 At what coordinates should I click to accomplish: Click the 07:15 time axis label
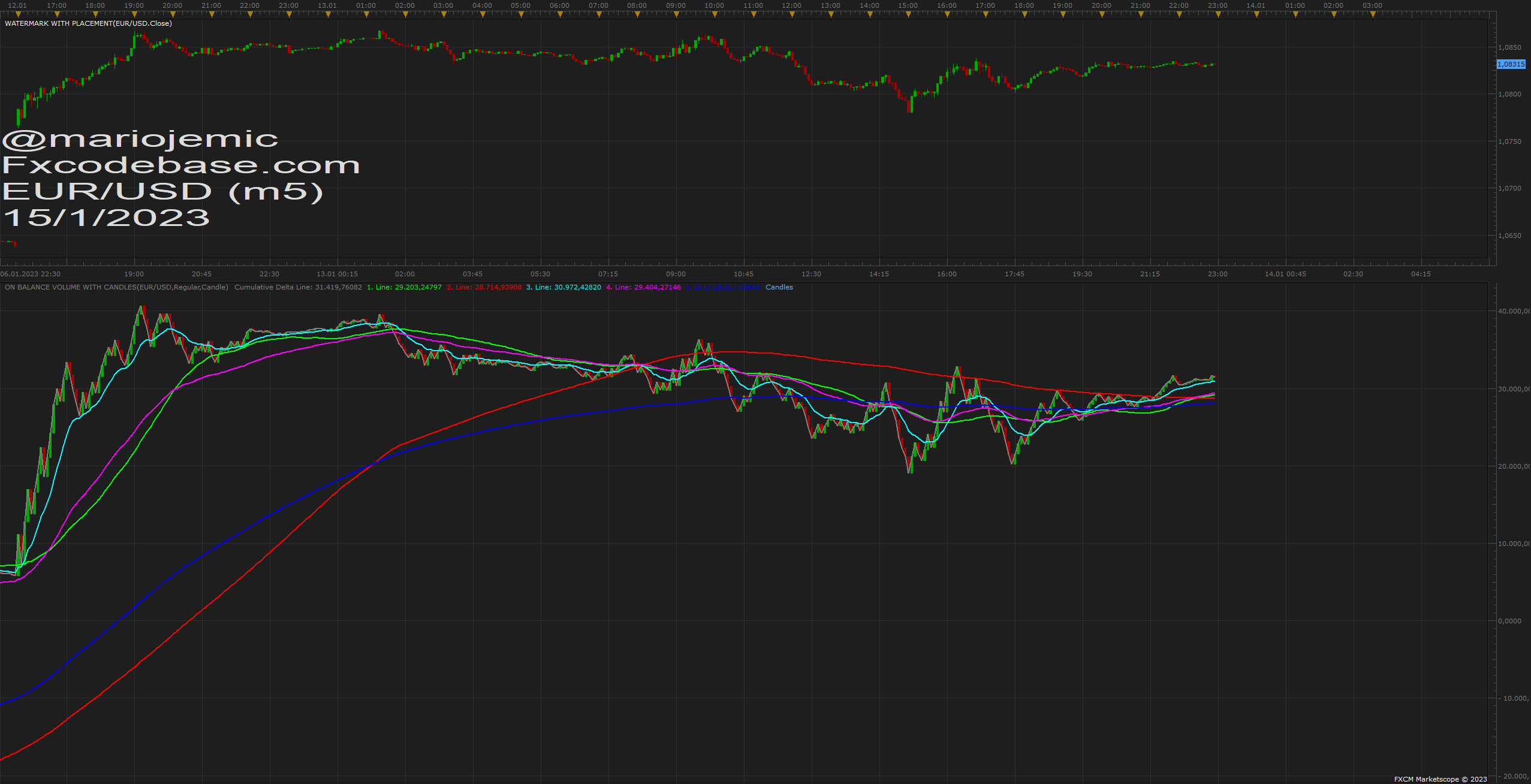pyautogui.click(x=608, y=274)
